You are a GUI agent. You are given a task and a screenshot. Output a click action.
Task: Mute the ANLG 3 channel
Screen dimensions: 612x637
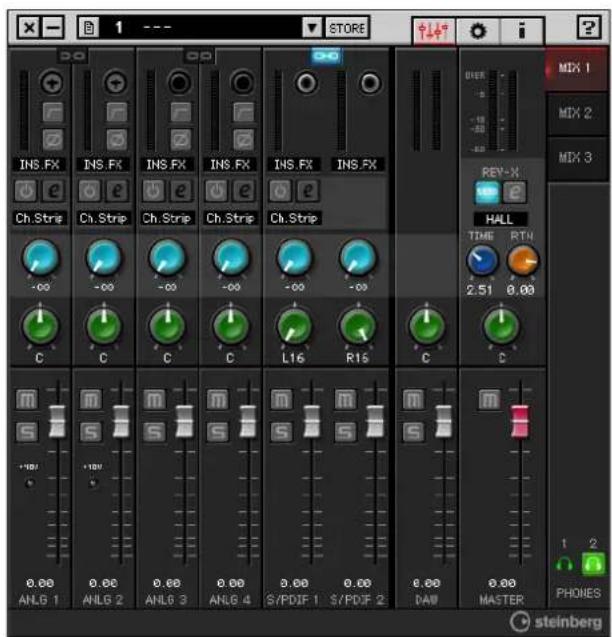click(154, 399)
